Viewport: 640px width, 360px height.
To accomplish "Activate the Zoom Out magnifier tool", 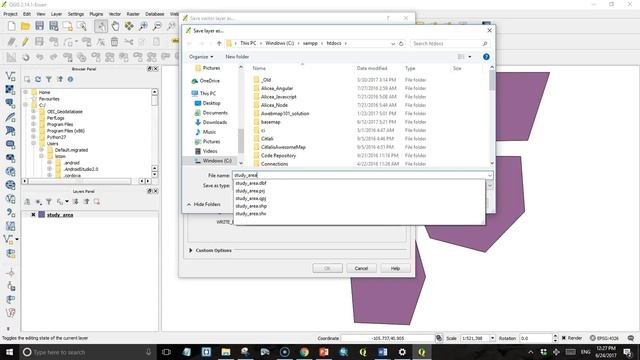I will [x=157, y=27].
